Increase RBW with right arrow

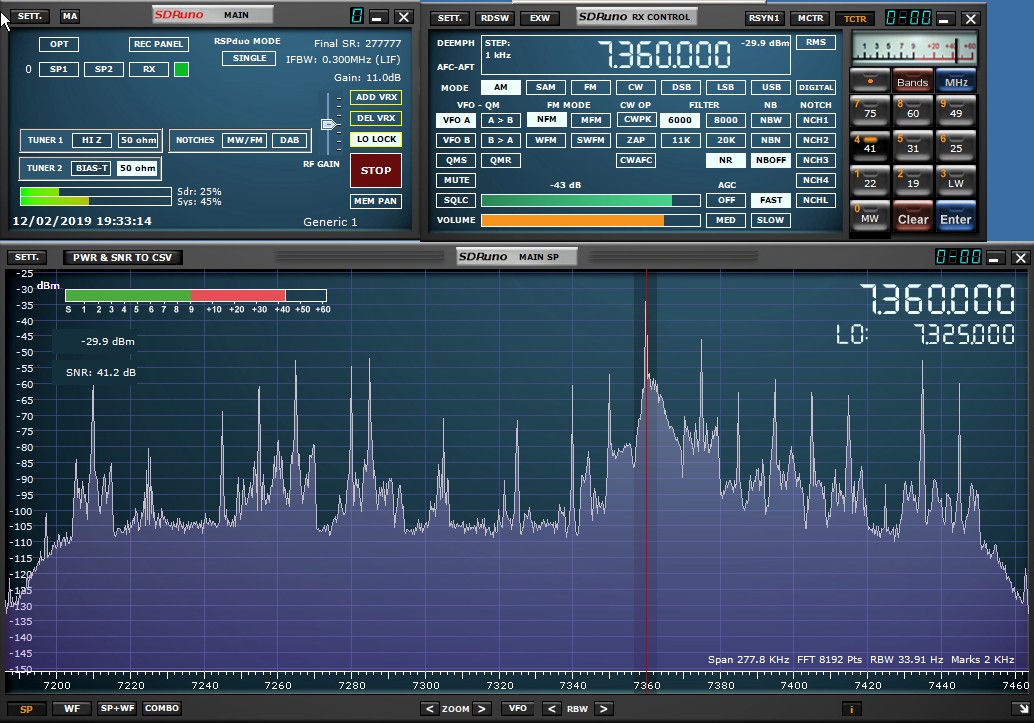[x=603, y=708]
